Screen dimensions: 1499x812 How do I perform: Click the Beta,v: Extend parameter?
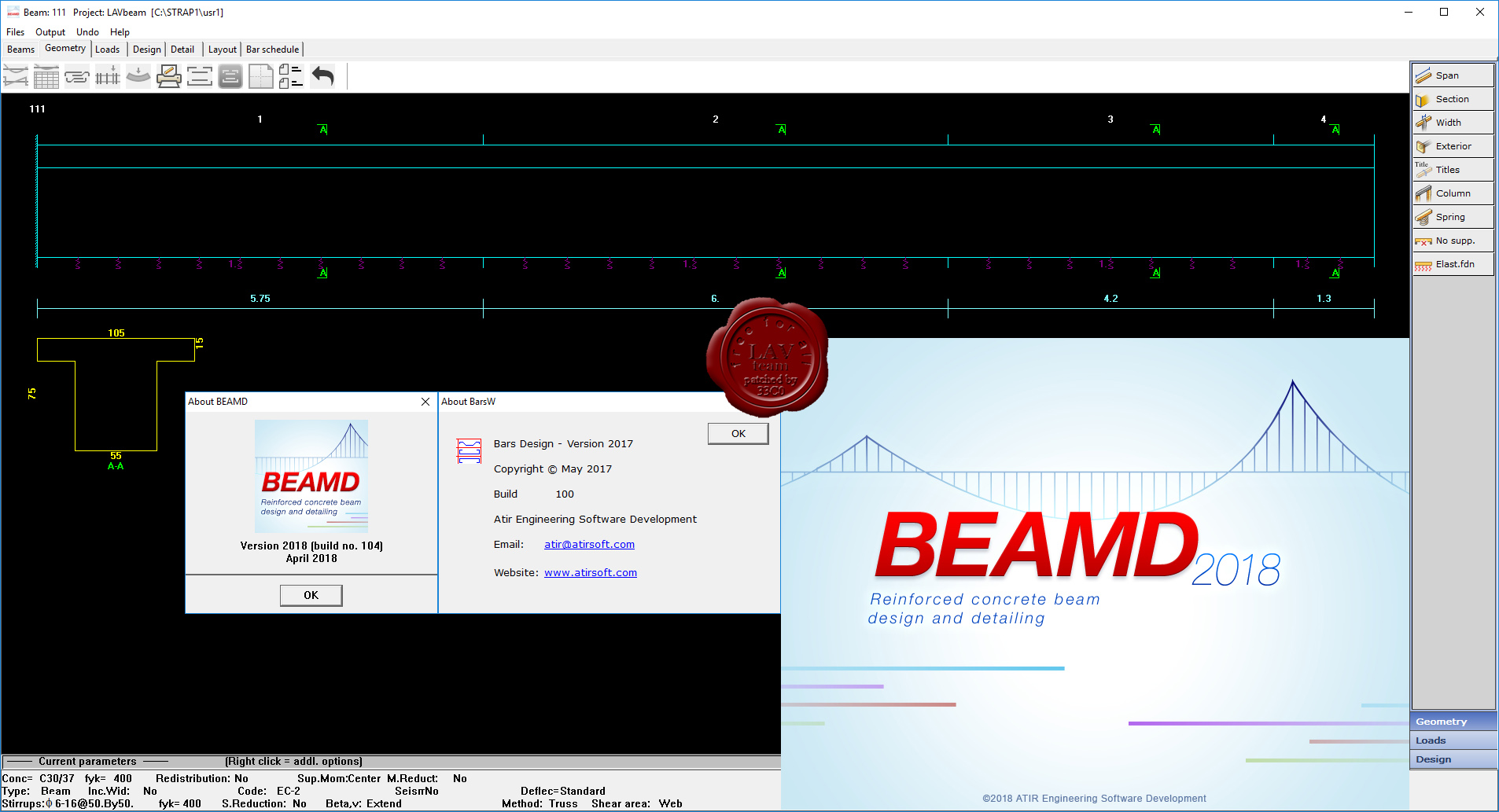point(363,804)
